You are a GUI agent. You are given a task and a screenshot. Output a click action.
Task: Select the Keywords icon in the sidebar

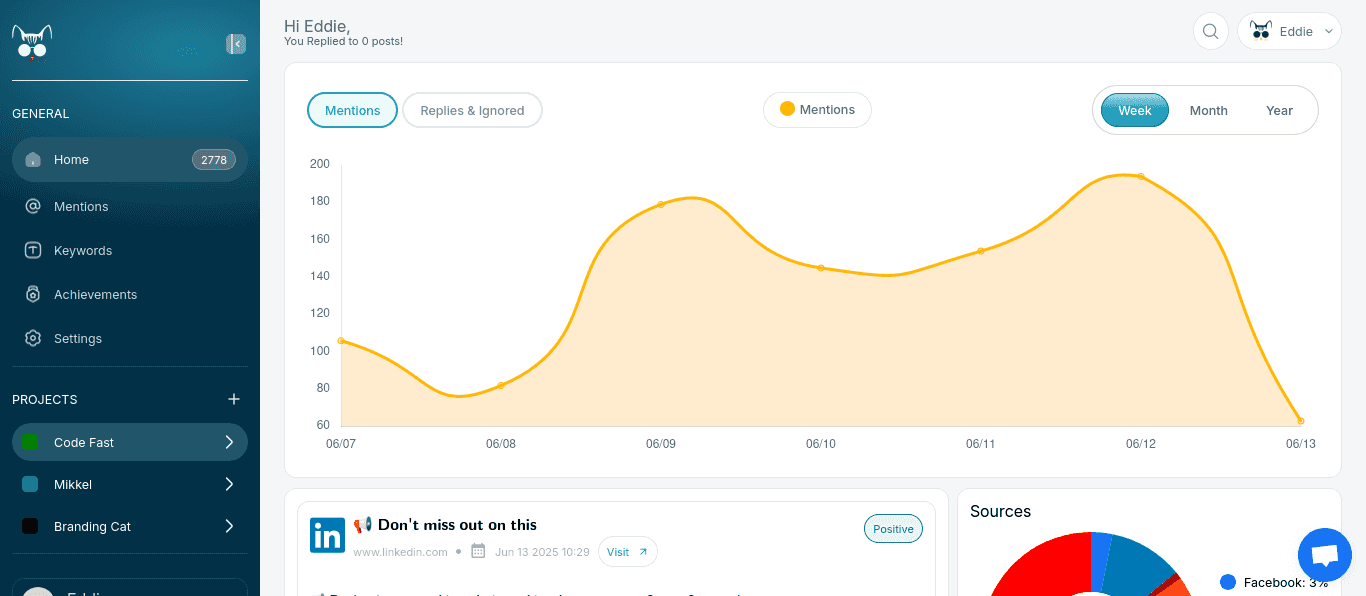[x=31, y=250]
